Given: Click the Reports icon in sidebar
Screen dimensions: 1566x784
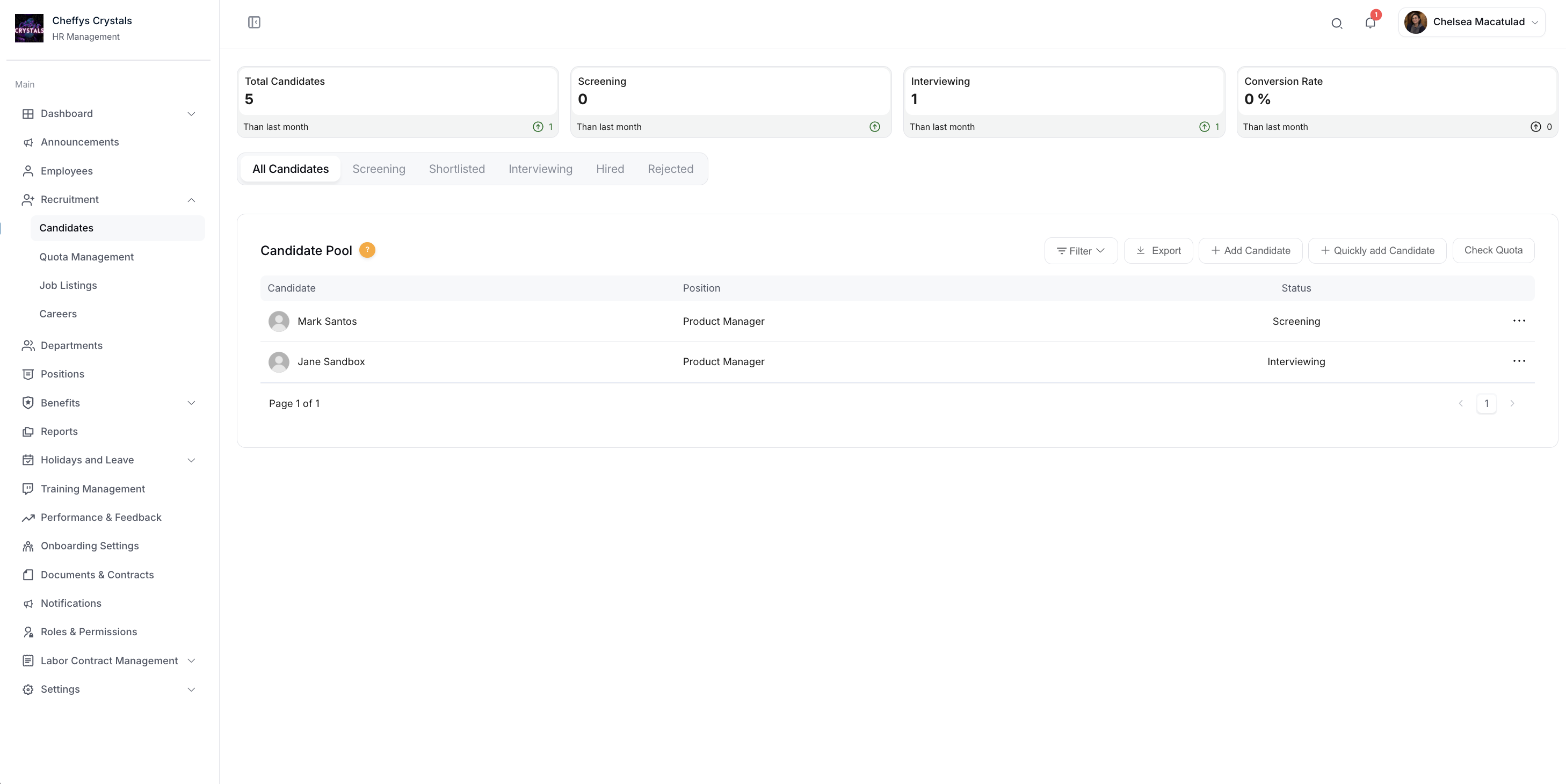Looking at the screenshot, I should 28,432.
